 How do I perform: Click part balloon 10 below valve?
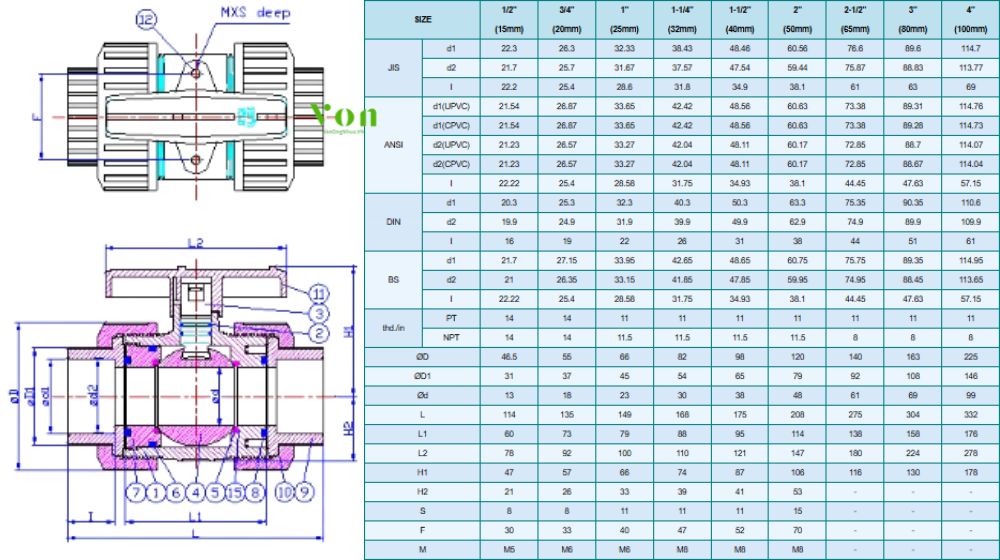(x=284, y=492)
